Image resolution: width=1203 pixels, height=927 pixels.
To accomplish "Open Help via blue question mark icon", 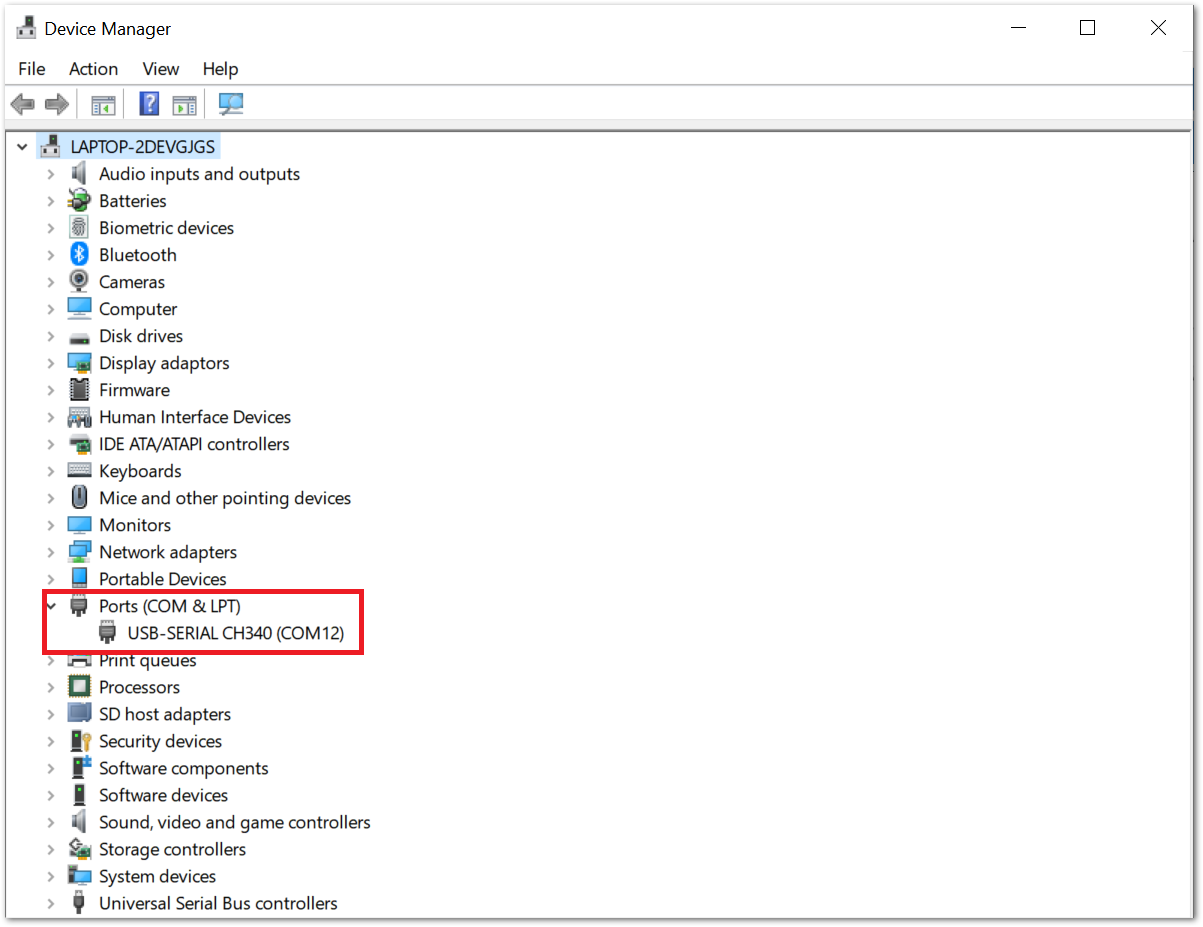I will (149, 104).
